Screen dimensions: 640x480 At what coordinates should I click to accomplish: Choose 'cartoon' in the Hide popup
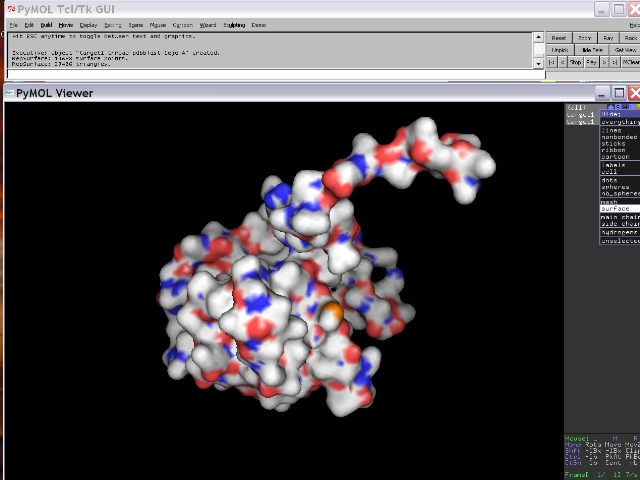[616, 157]
